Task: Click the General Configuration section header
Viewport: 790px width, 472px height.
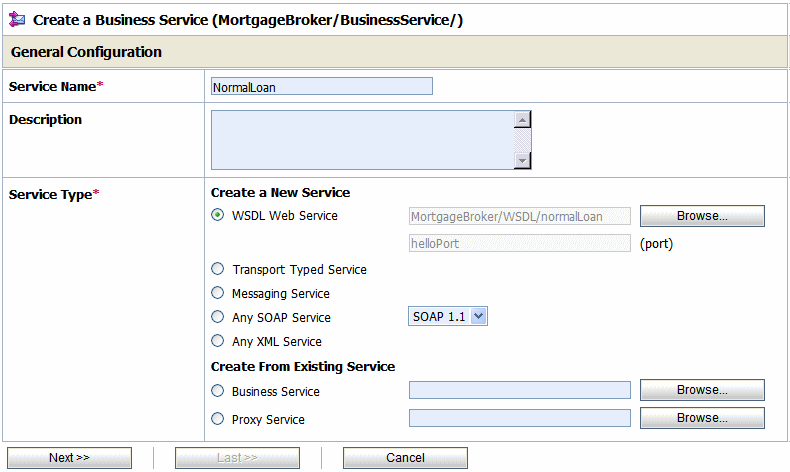Action: tap(395, 52)
